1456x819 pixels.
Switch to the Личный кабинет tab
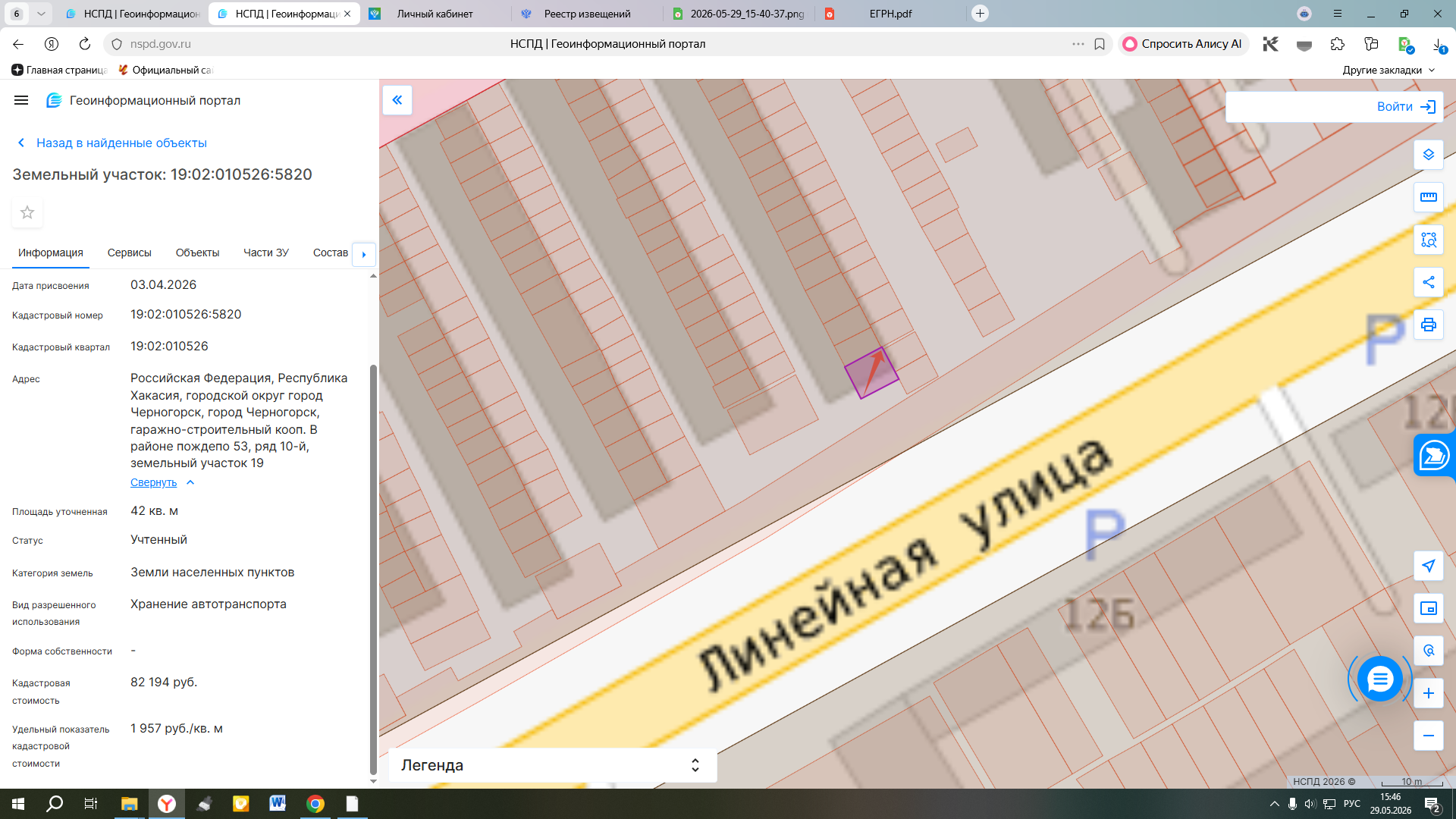(435, 14)
